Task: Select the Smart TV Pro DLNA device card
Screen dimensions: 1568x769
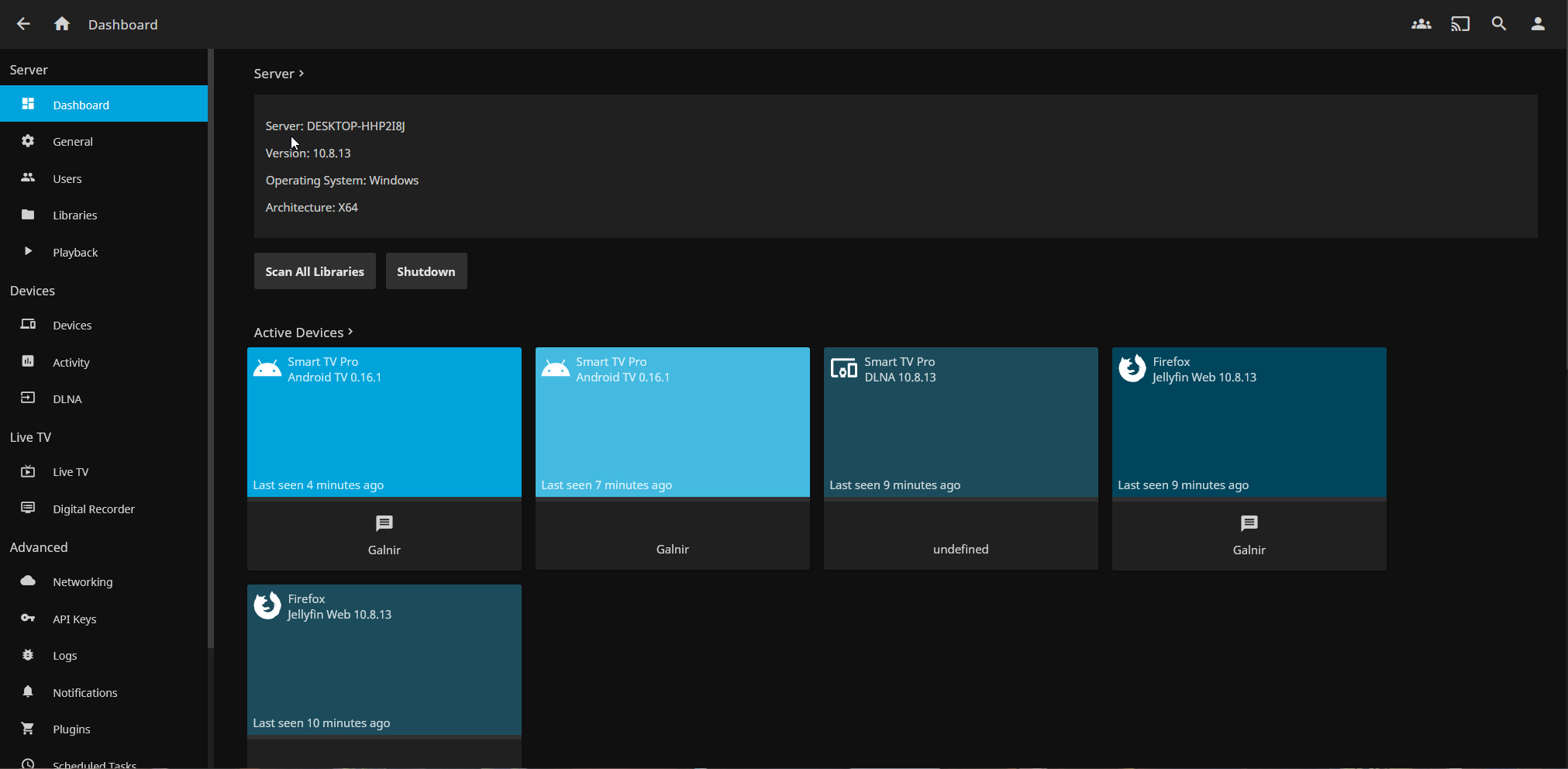Action: [x=960, y=422]
